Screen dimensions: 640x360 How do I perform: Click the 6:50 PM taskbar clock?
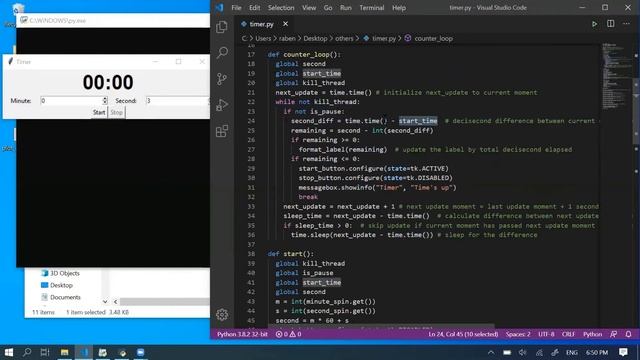tap(597, 352)
